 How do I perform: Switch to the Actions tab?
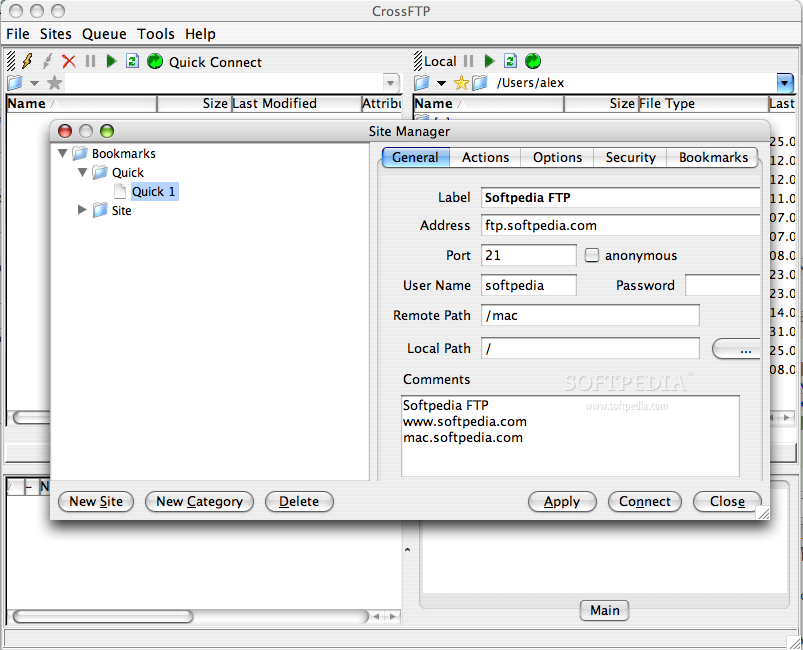point(485,157)
